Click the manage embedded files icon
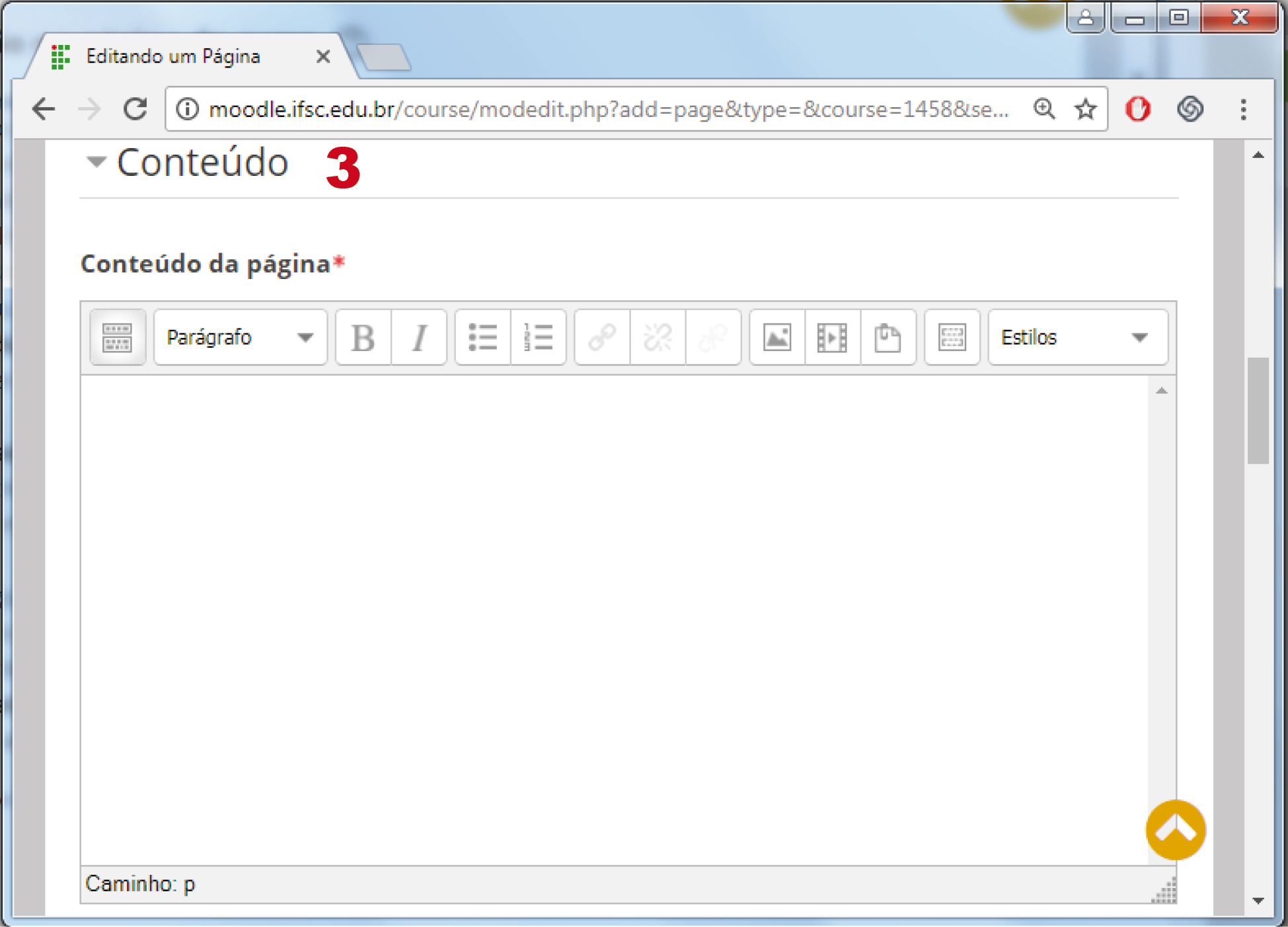The image size is (1288, 927). [888, 337]
